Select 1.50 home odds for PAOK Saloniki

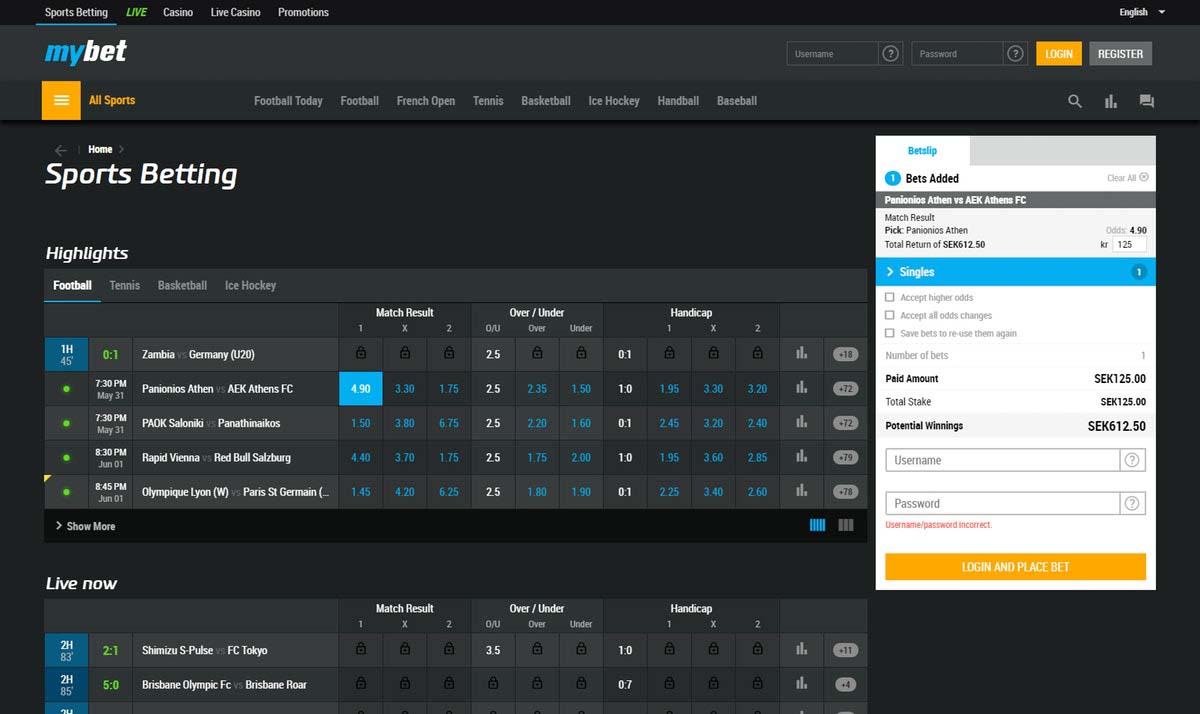pyautogui.click(x=361, y=423)
